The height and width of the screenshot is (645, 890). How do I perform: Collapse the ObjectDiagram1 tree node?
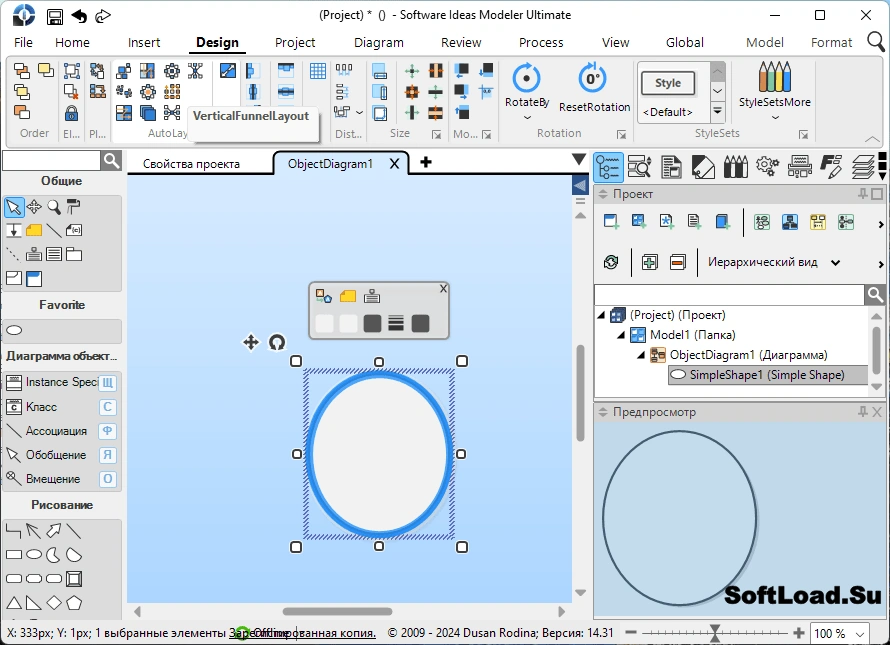coord(641,355)
